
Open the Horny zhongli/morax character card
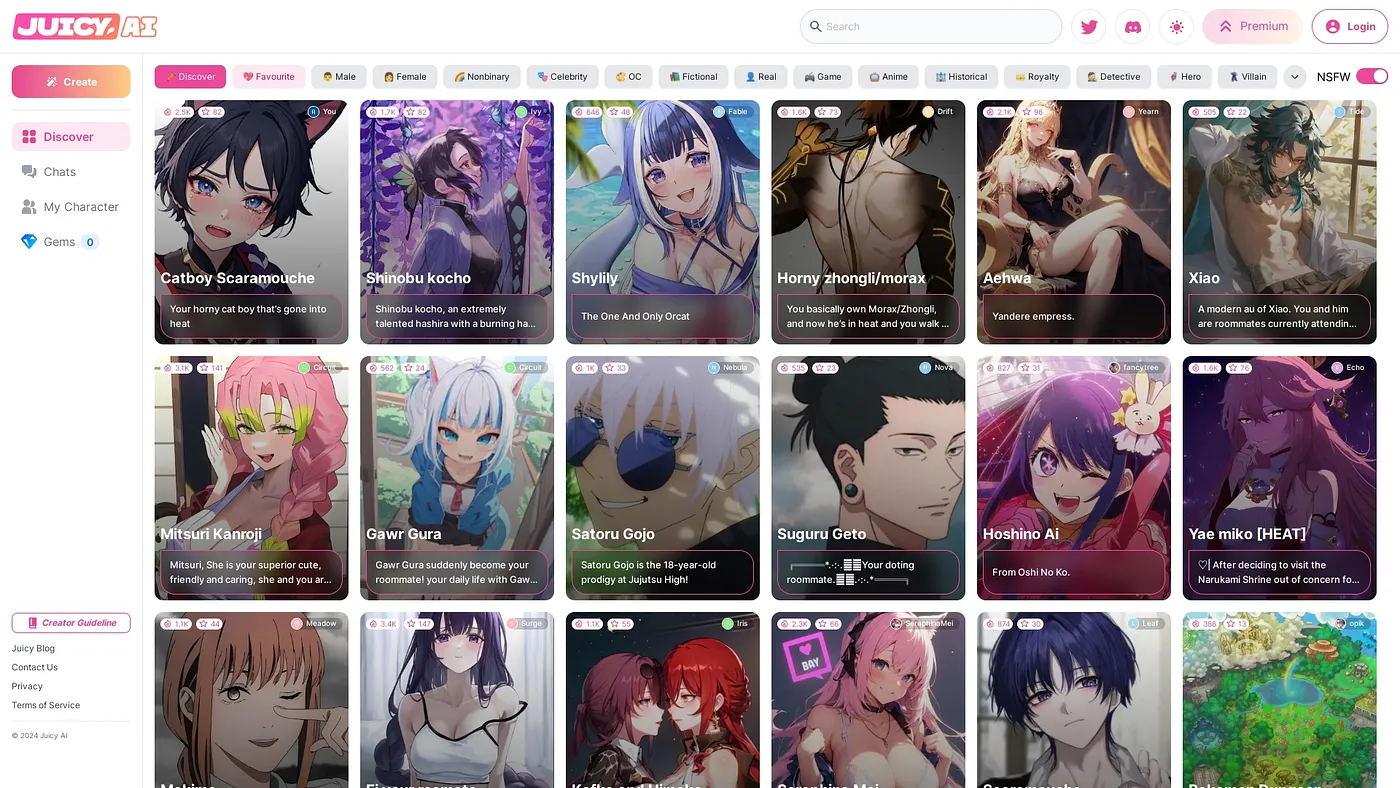coord(868,222)
